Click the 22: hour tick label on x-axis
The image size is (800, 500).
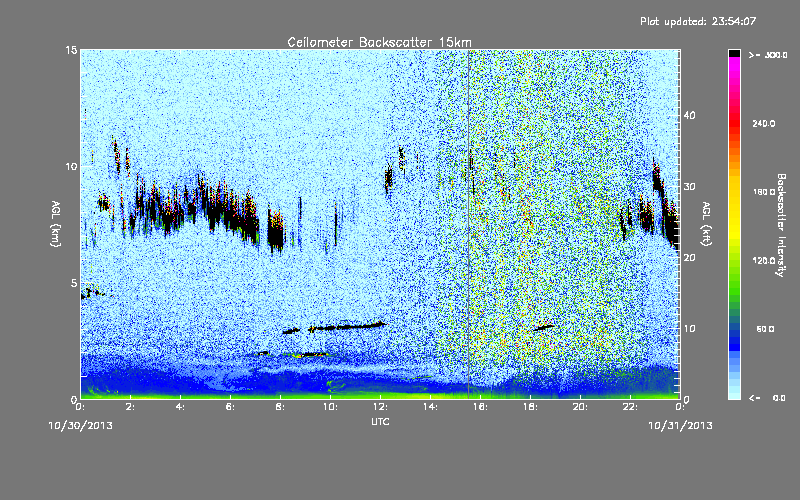tap(630, 407)
